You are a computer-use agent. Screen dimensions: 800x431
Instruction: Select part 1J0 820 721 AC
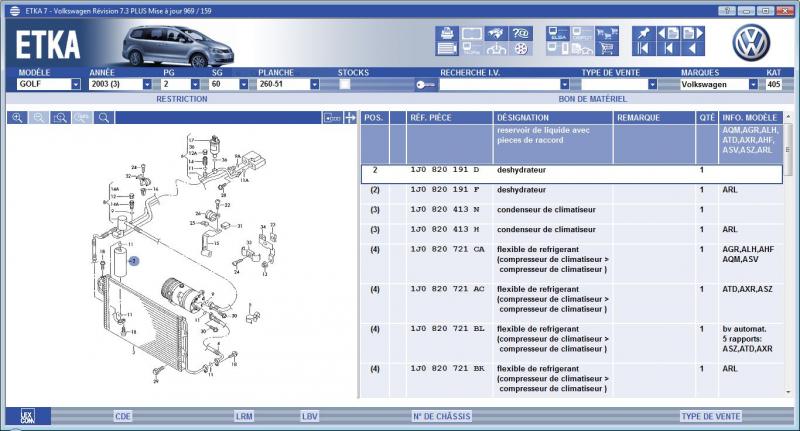pyautogui.click(x=447, y=289)
